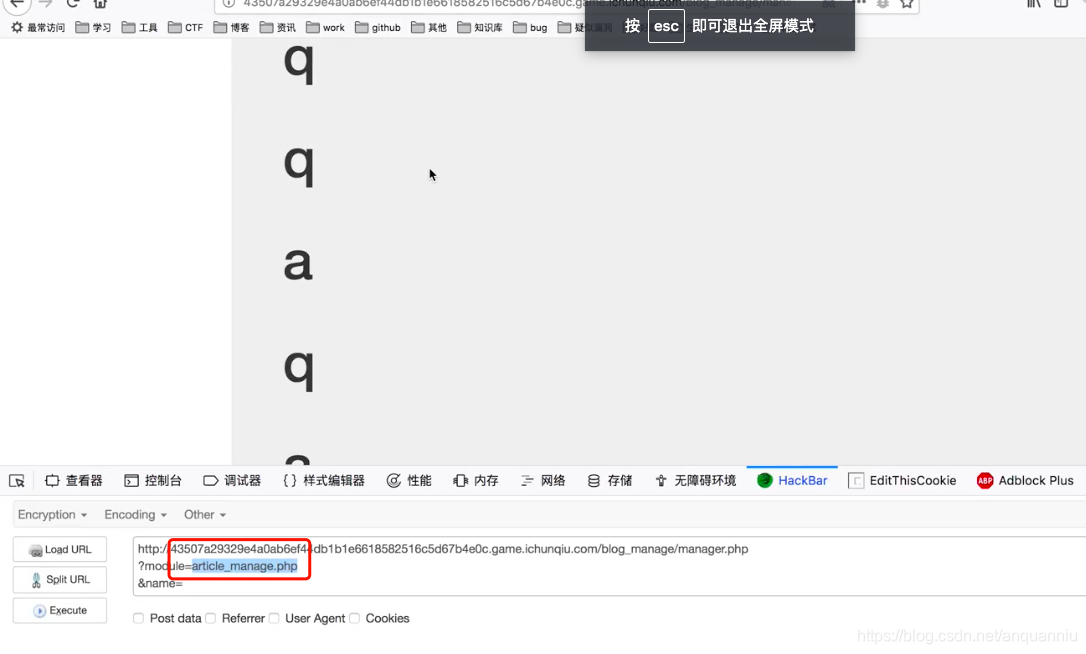This screenshot has height=654, width=1086.
Task: Enable the User Agent checkbox
Action: [x=274, y=618]
